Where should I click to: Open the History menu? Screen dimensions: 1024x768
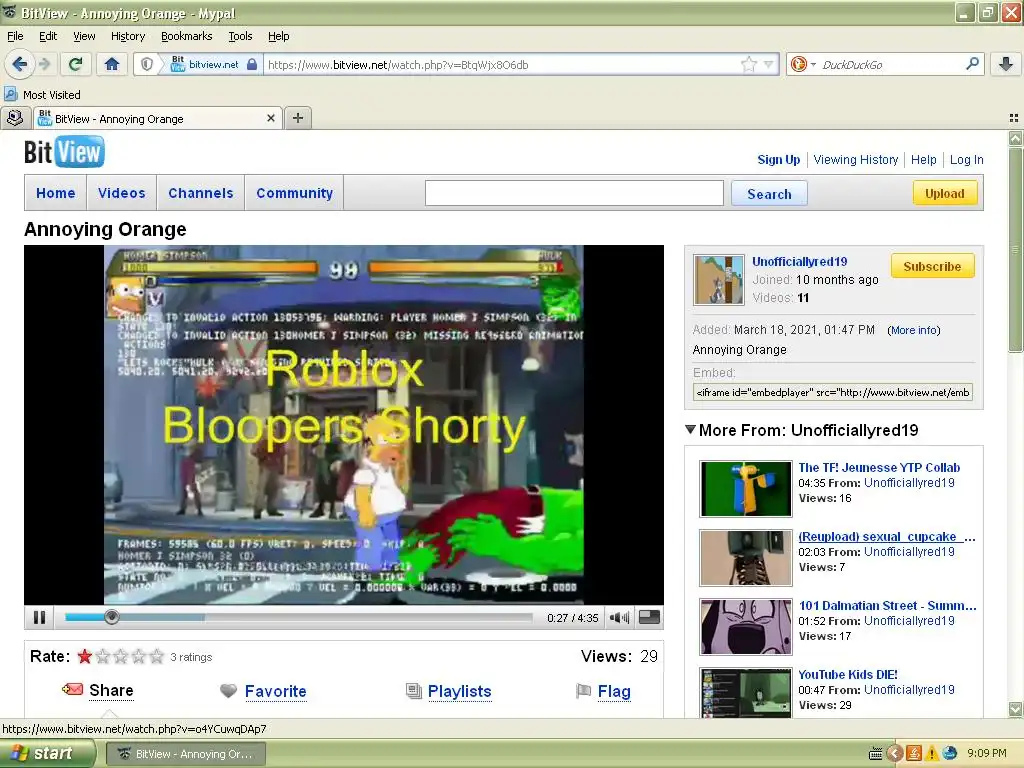[x=127, y=36]
